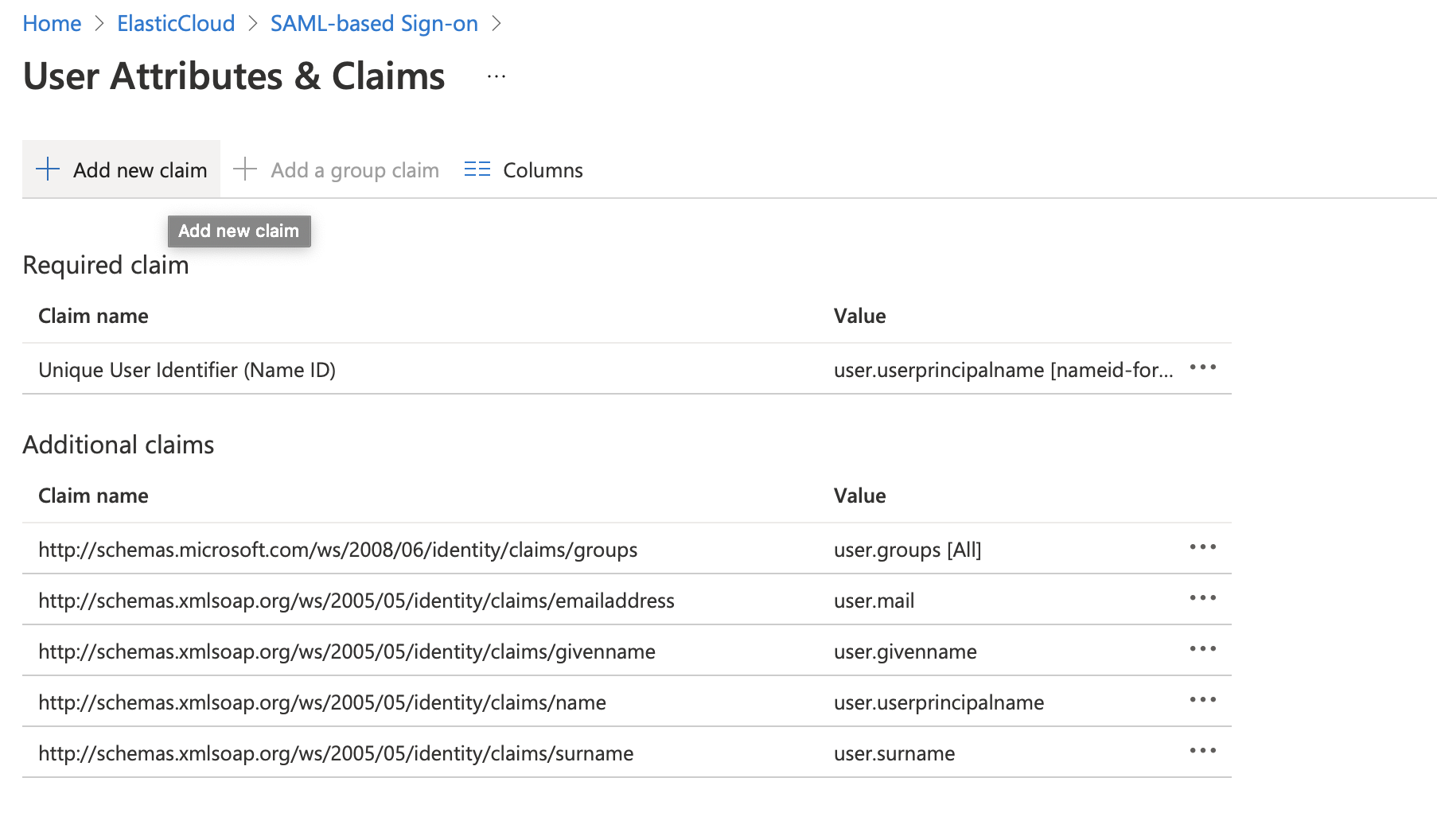This screenshot has height=840, width=1437.
Task: Click the Add new claim plus icon
Action: (47, 169)
